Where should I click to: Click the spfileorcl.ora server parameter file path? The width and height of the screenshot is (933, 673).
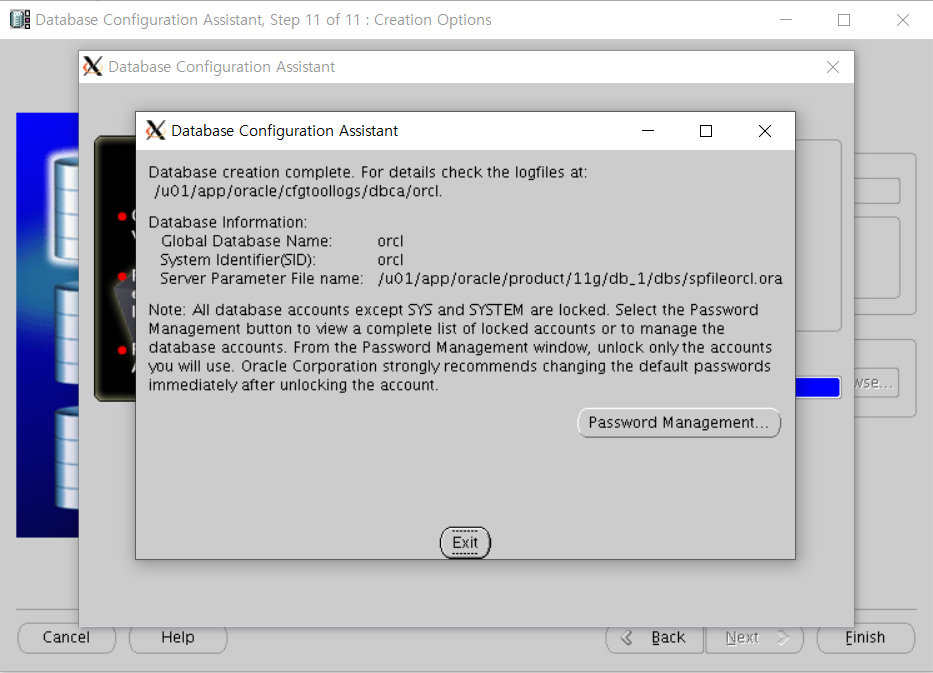click(580, 278)
